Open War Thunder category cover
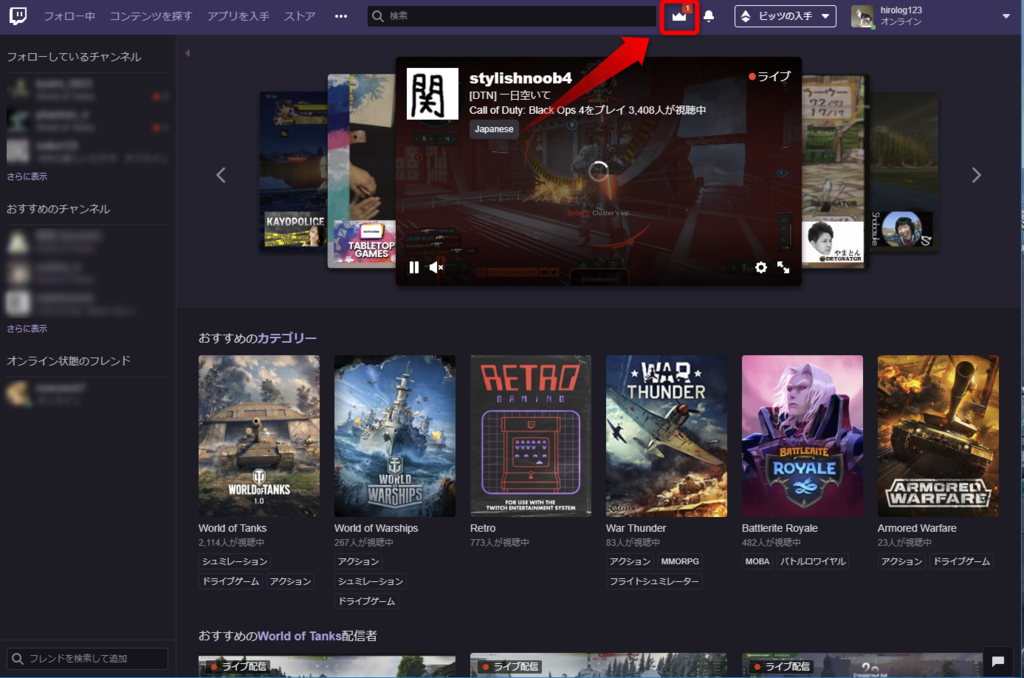This screenshot has width=1024, height=678. point(666,436)
